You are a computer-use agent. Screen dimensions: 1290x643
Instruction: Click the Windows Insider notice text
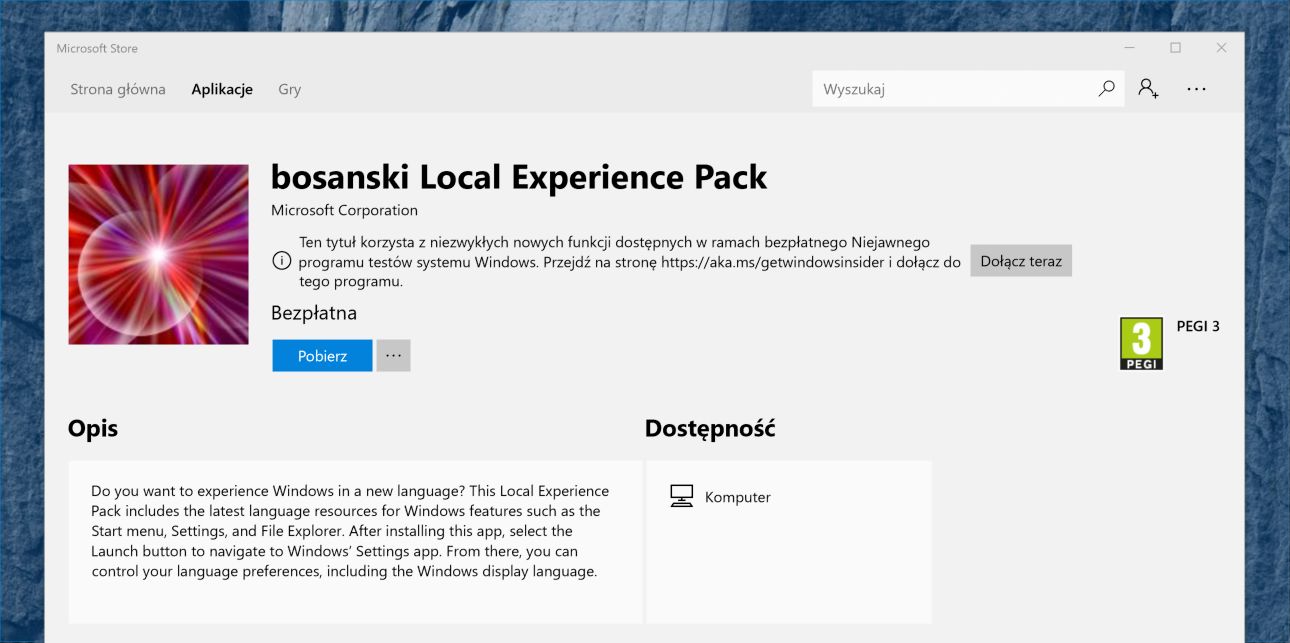[x=630, y=262]
